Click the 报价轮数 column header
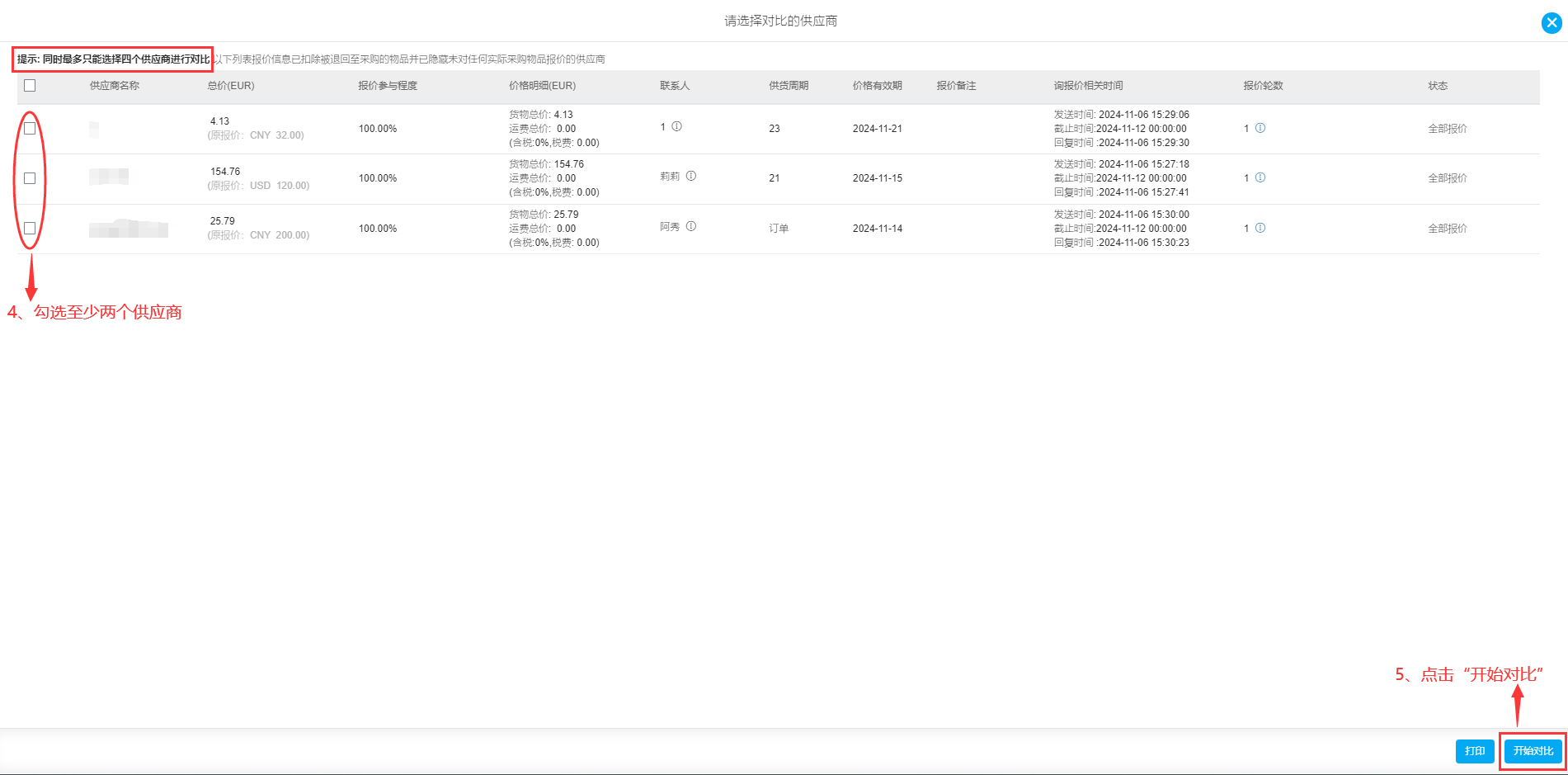This screenshot has width=1568, height=775. click(x=1264, y=86)
